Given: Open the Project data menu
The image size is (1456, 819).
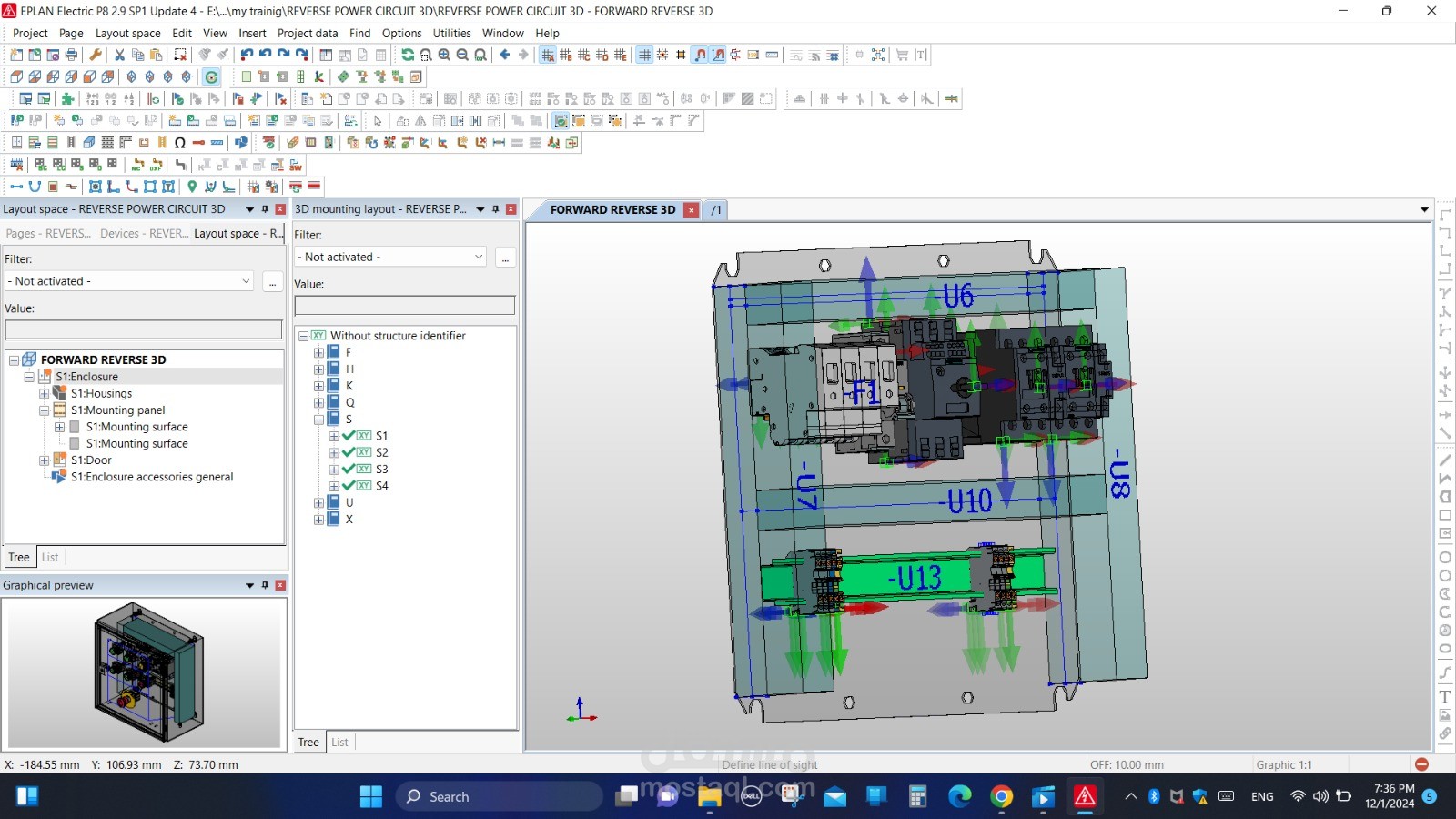Looking at the screenshot, I should pos(308,33).
